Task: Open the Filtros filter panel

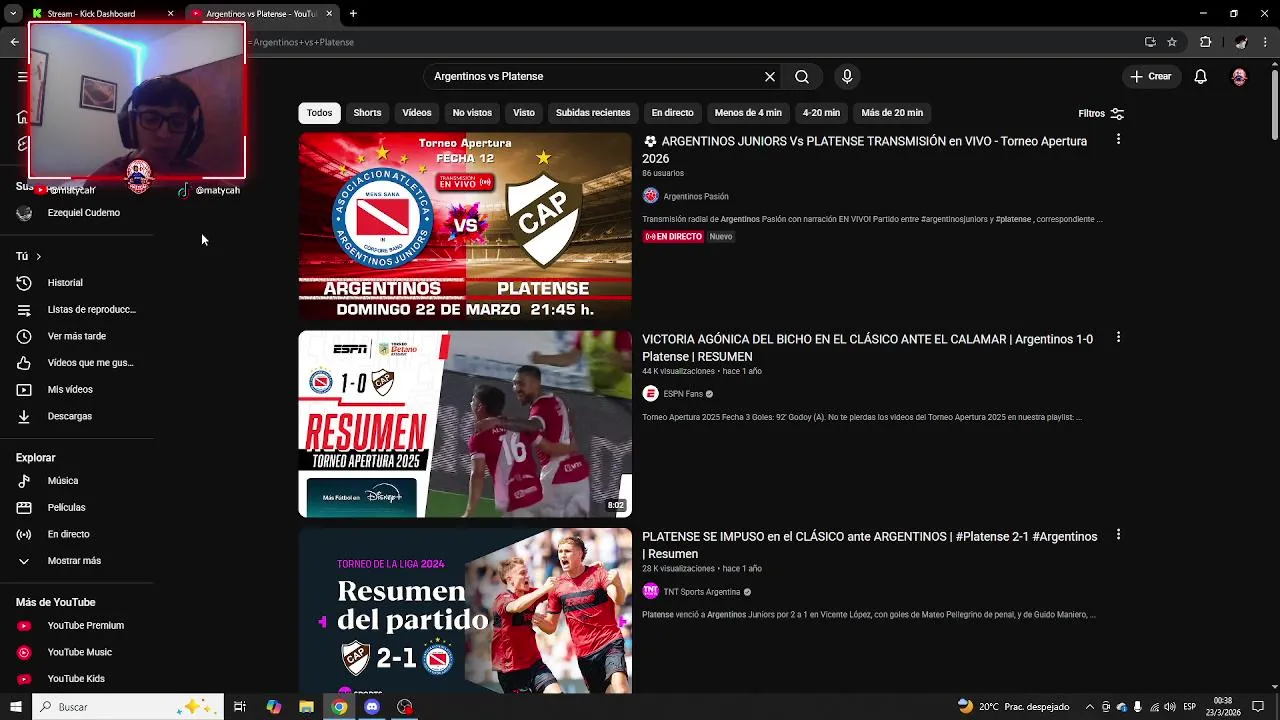Action: click(x=1101, y=114)
